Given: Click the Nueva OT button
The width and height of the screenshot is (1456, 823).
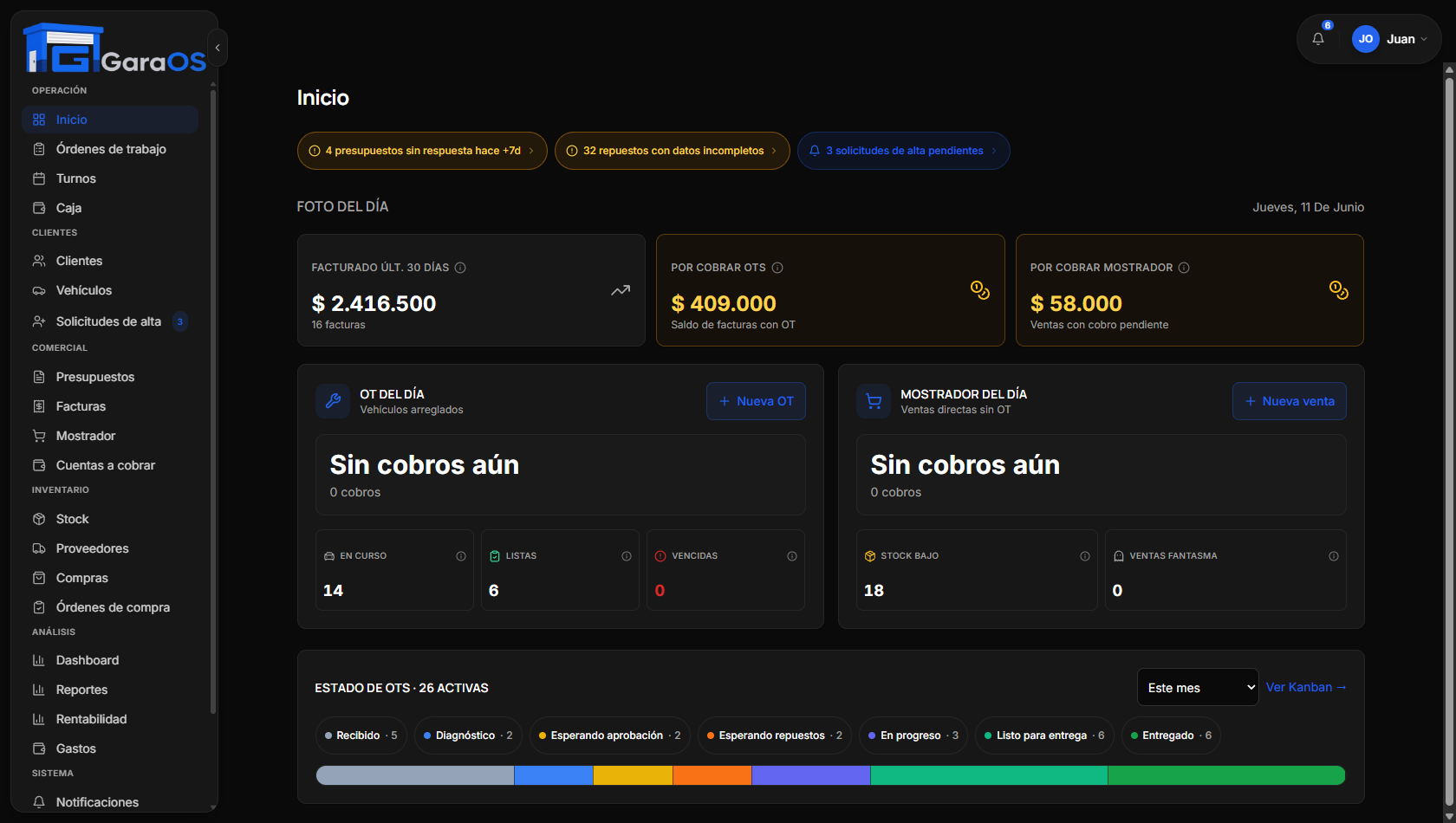Looking at the screenshot, I should (x=756, y=401).
